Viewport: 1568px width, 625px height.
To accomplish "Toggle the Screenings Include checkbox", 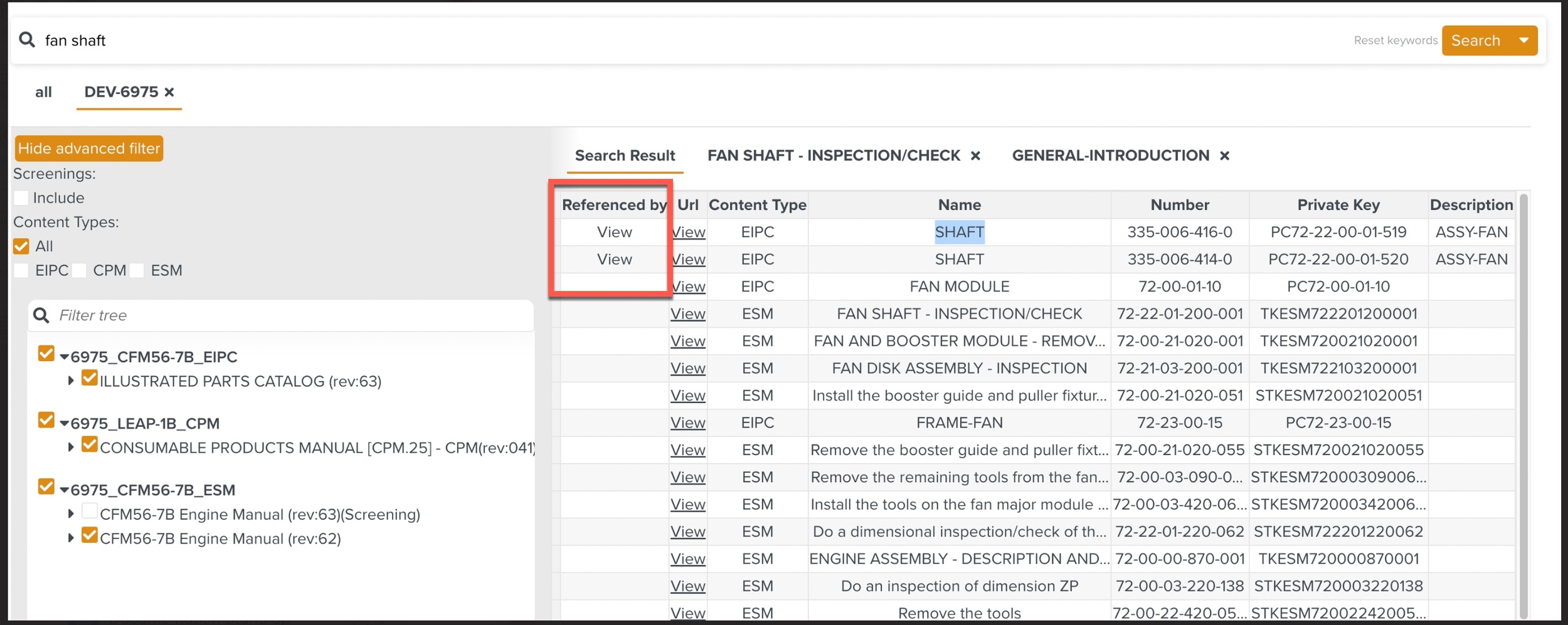I will click(x=21, y=197).
